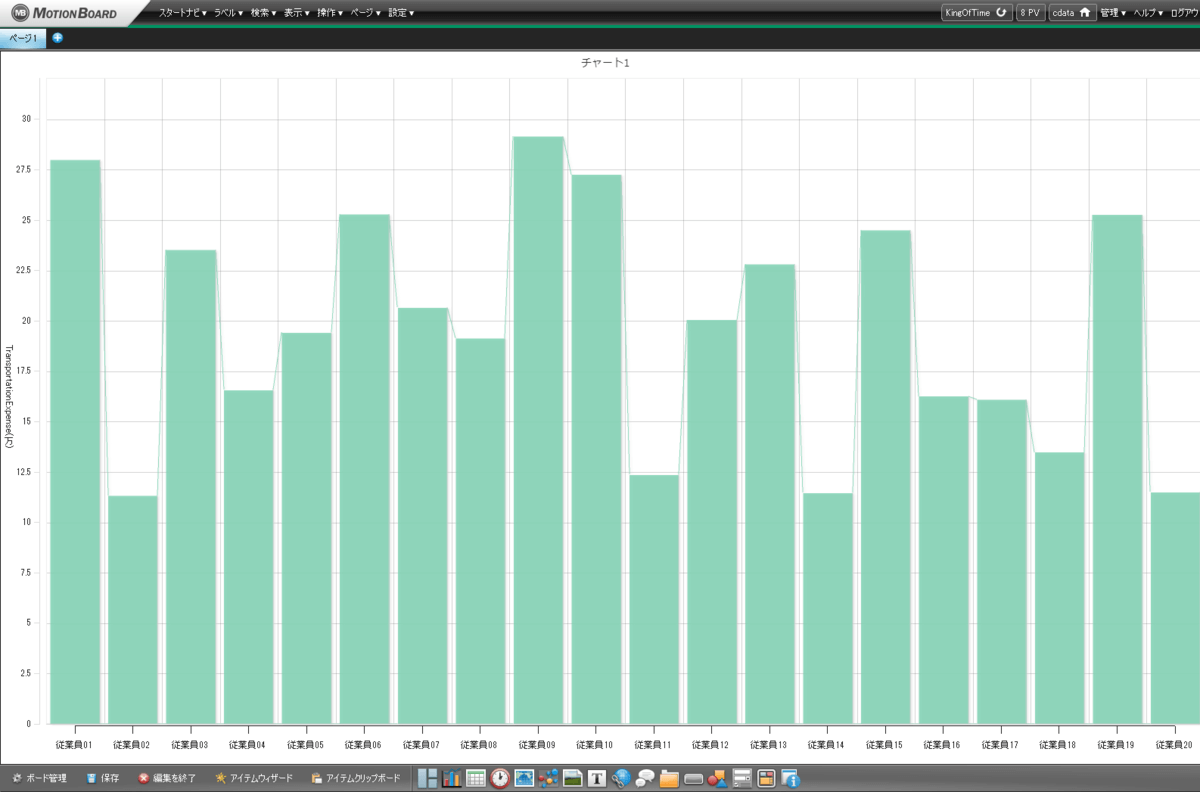
Task: Click the 従業員10 axis label
Action: pyautogui.click(x=595, y=745)
